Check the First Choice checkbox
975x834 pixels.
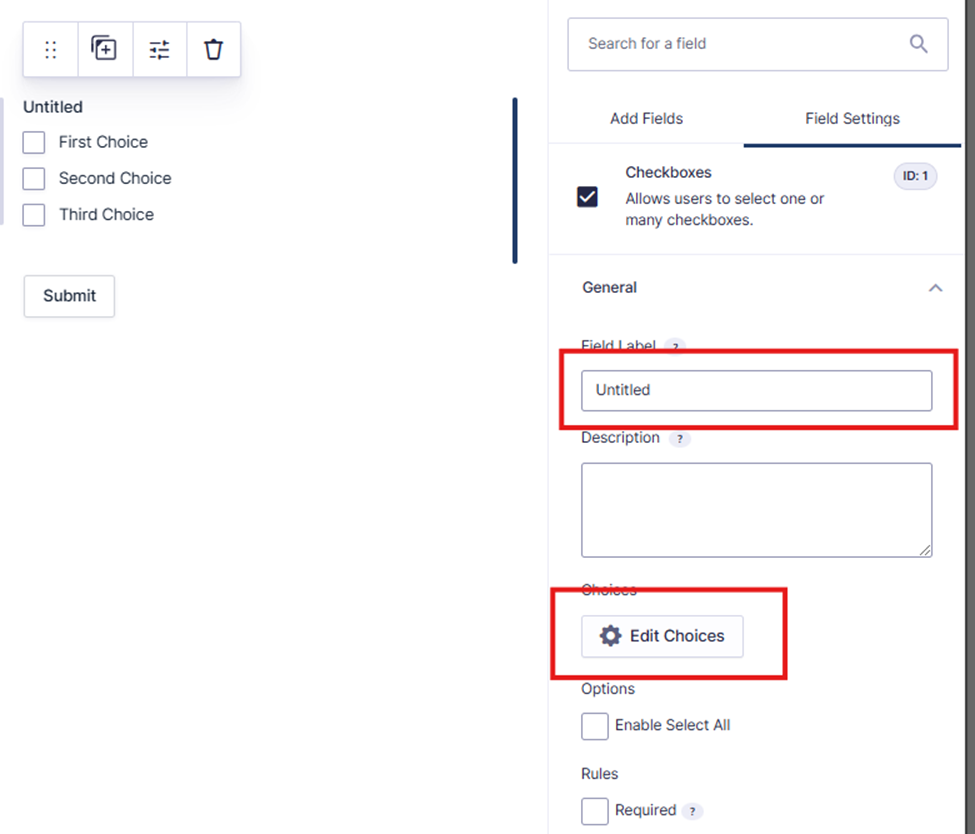coord(34,142)
